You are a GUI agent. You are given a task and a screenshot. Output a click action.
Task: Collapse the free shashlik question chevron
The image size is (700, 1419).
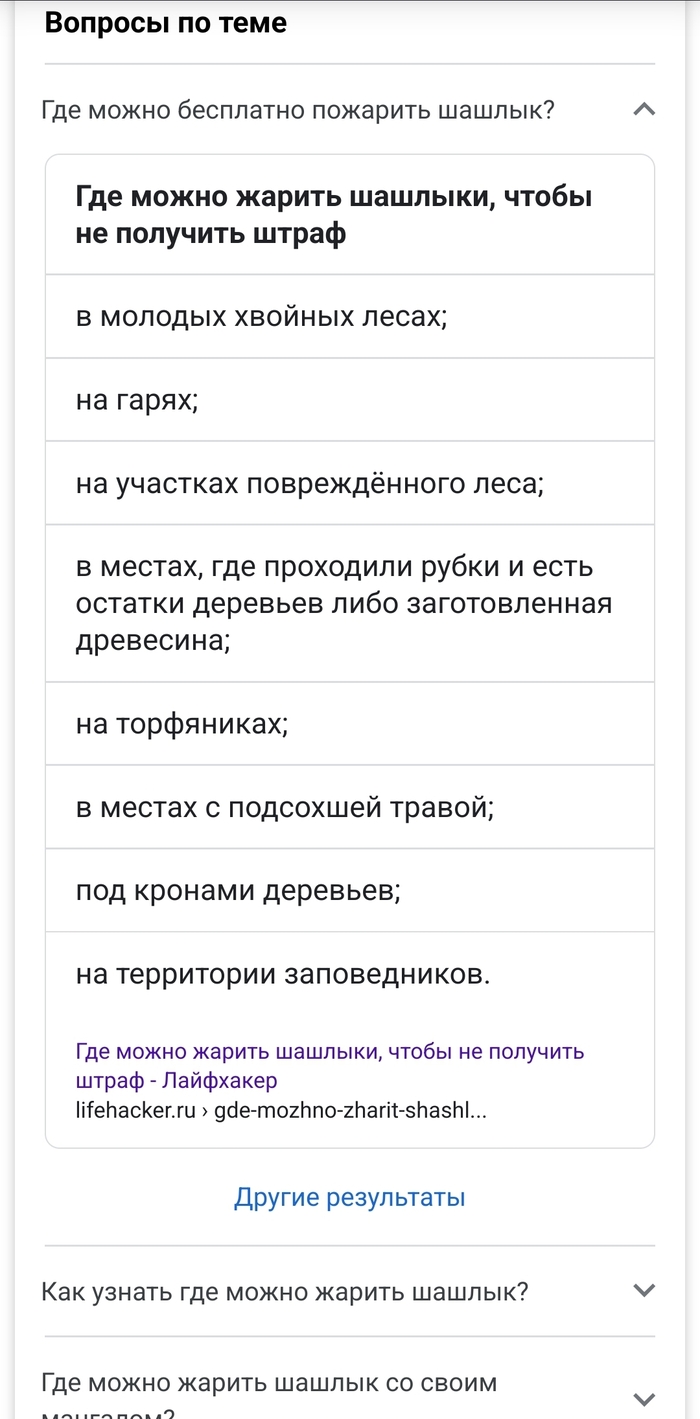[645, 110]
